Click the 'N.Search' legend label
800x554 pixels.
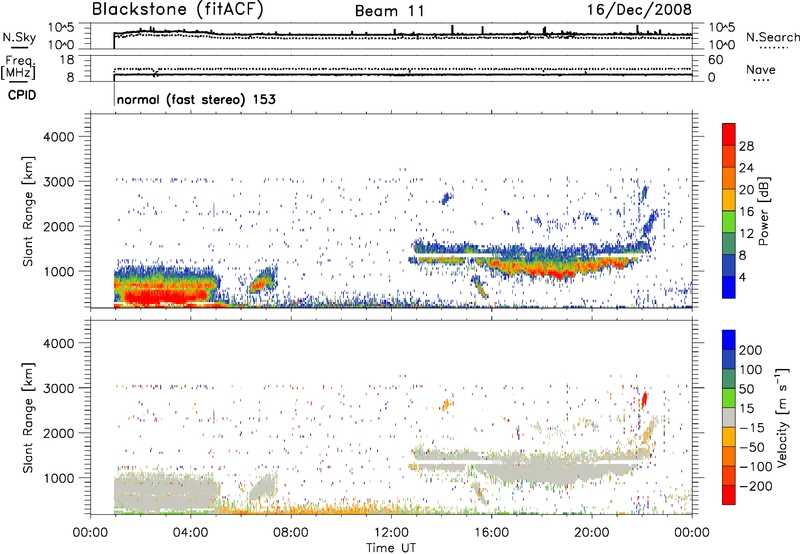click(772, 37)
